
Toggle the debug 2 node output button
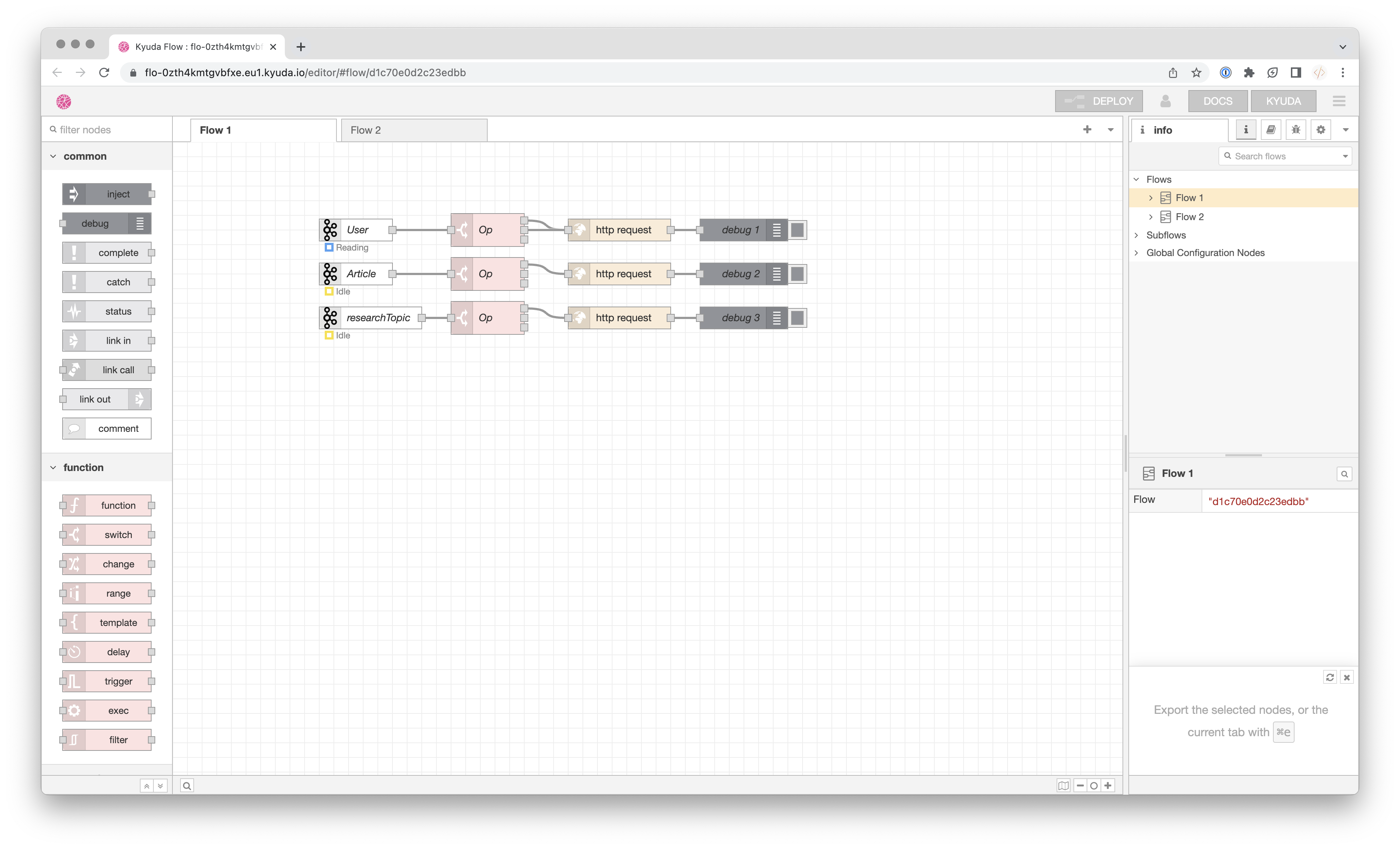click(x=797, y=274)
